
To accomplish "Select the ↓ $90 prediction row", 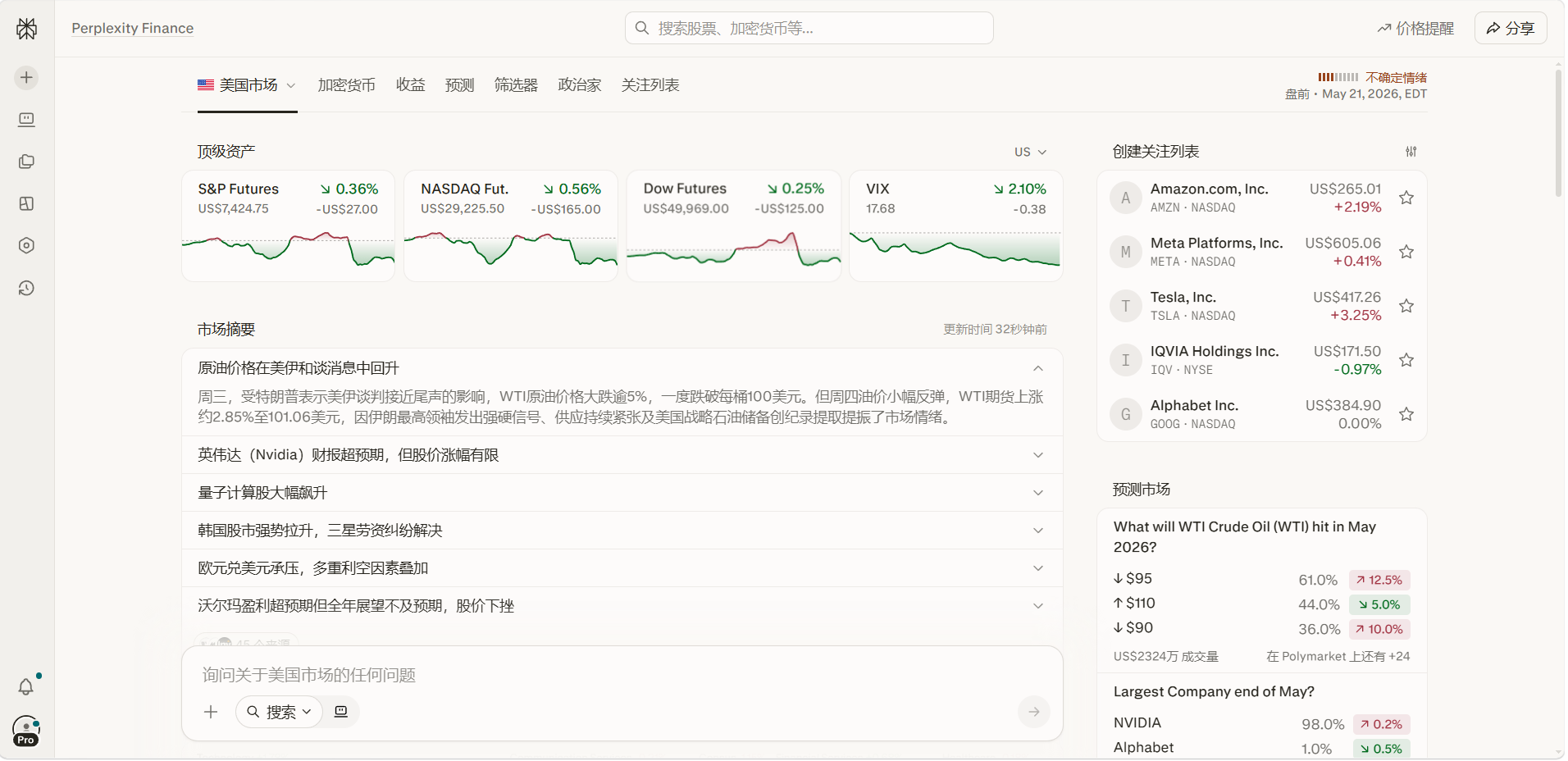I will point(1261,628).
